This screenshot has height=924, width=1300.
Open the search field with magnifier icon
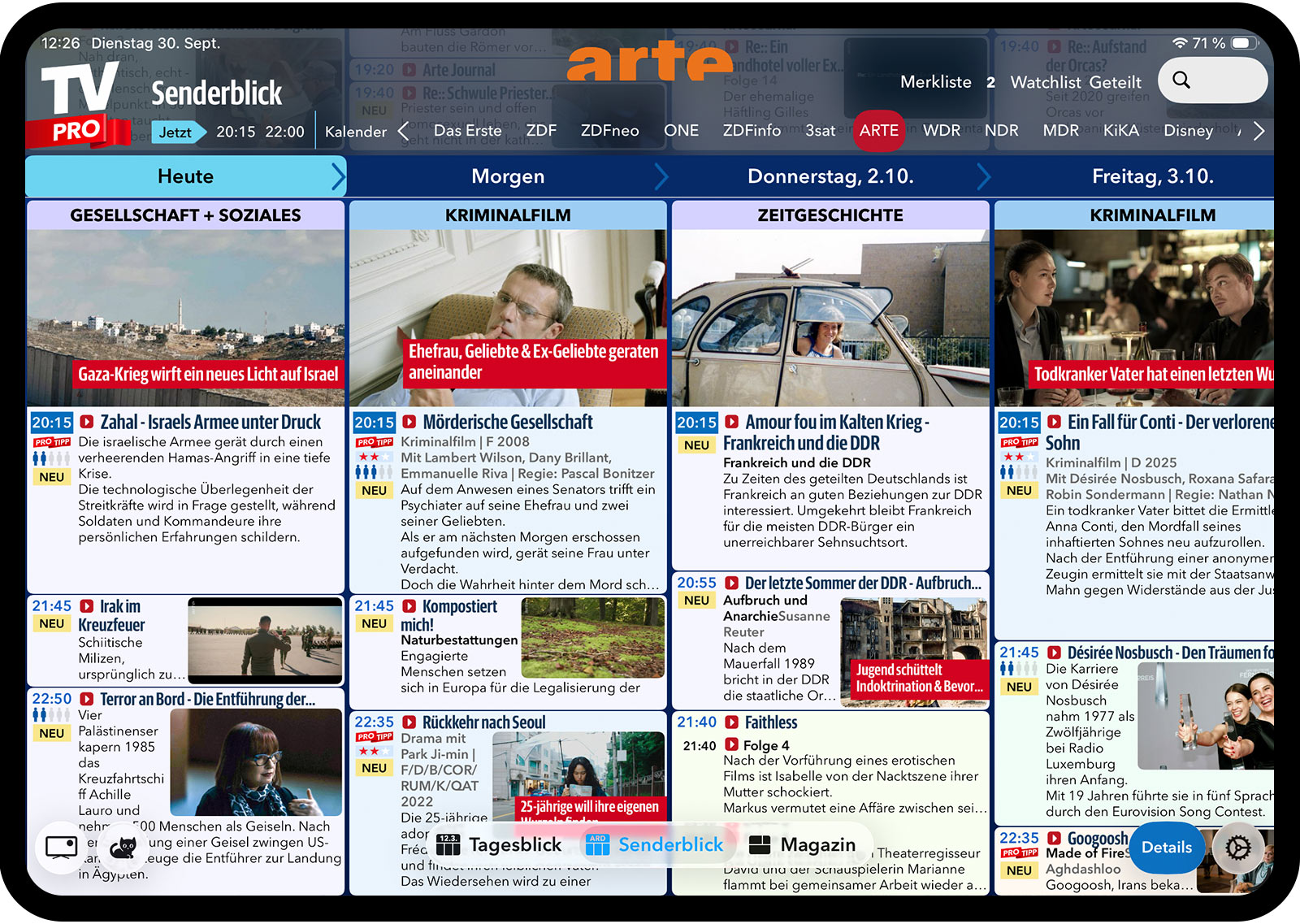(x=1211, y=80)
